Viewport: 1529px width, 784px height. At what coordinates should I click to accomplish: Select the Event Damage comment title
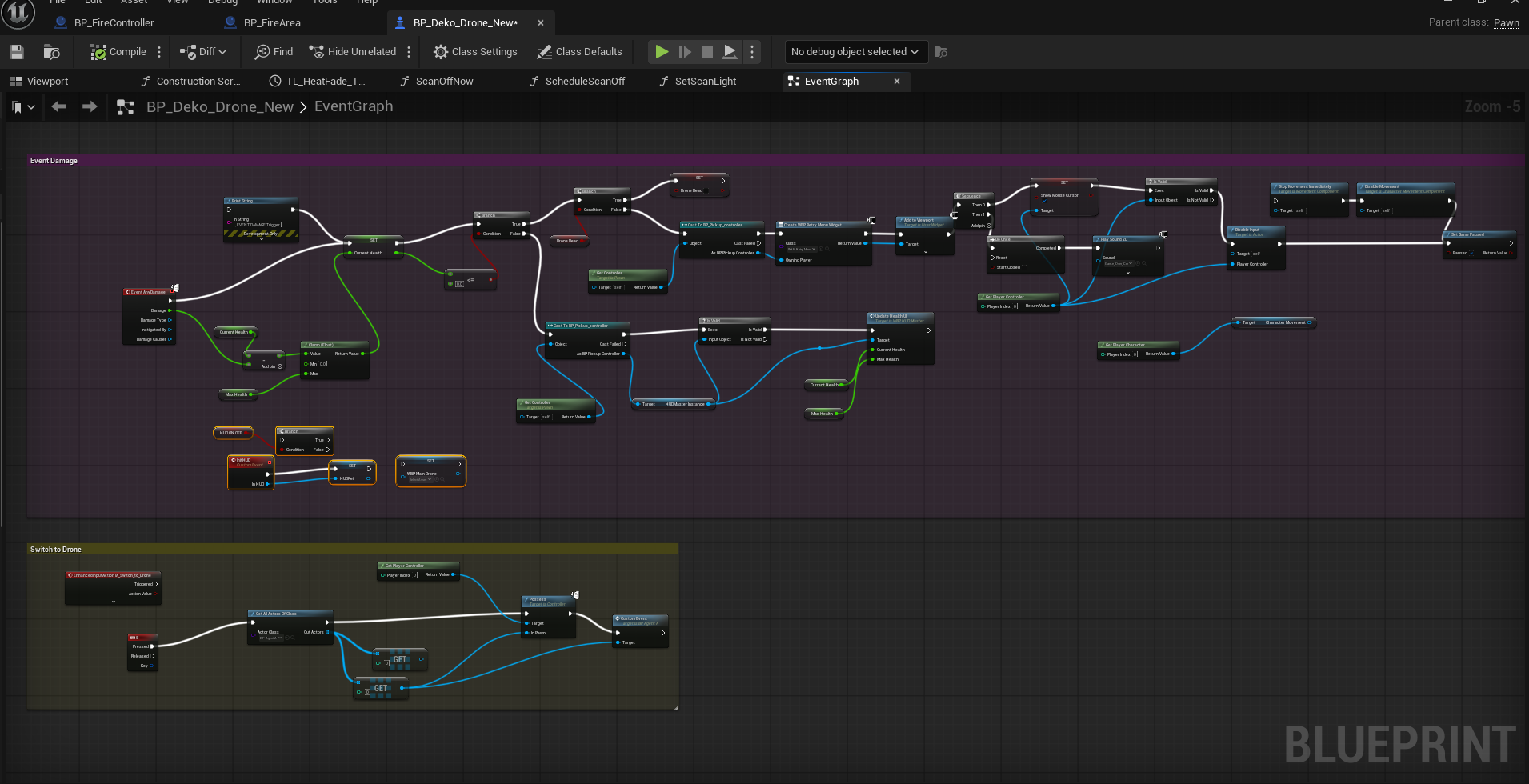[54, 161]
